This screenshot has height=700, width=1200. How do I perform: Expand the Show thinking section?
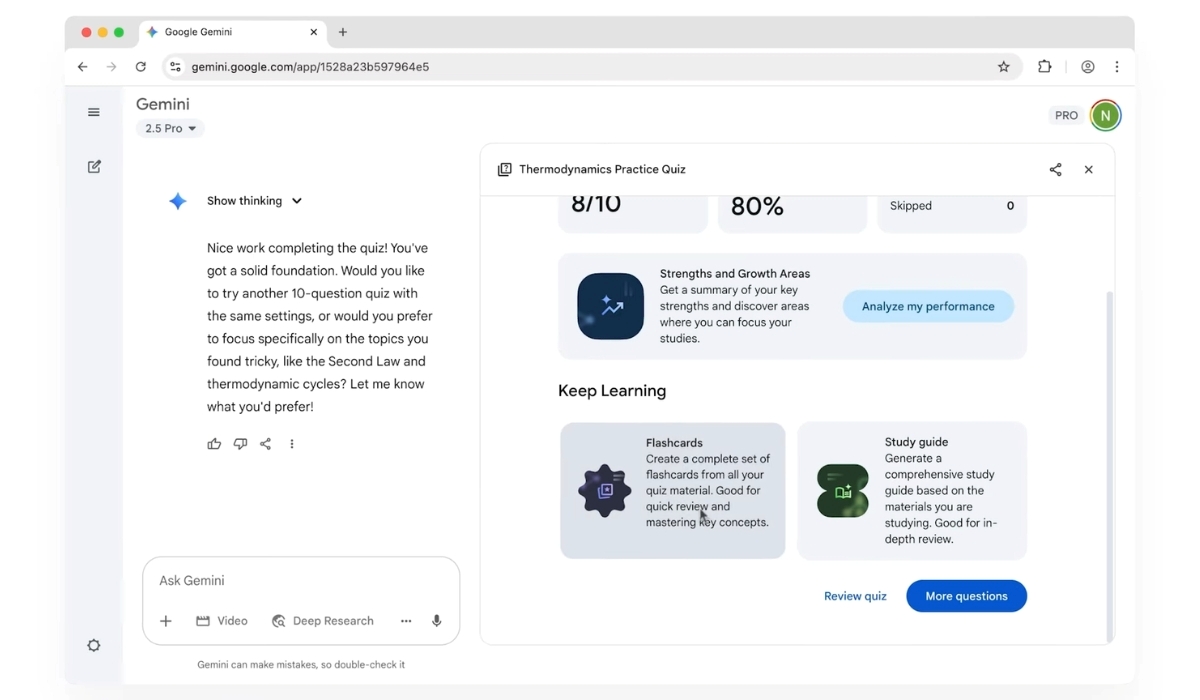pyautogui.click(x=254, y=201)
